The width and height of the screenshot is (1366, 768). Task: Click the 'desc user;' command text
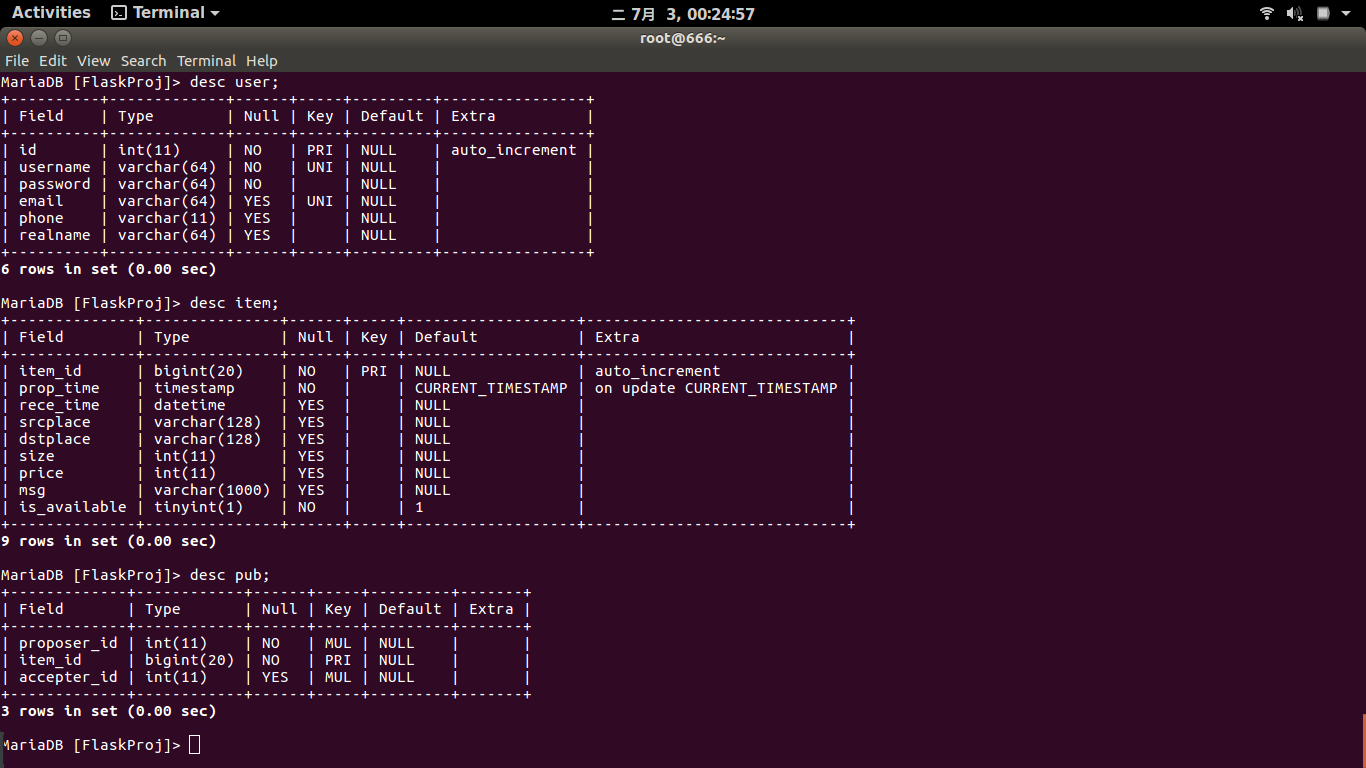pos(234,82)
